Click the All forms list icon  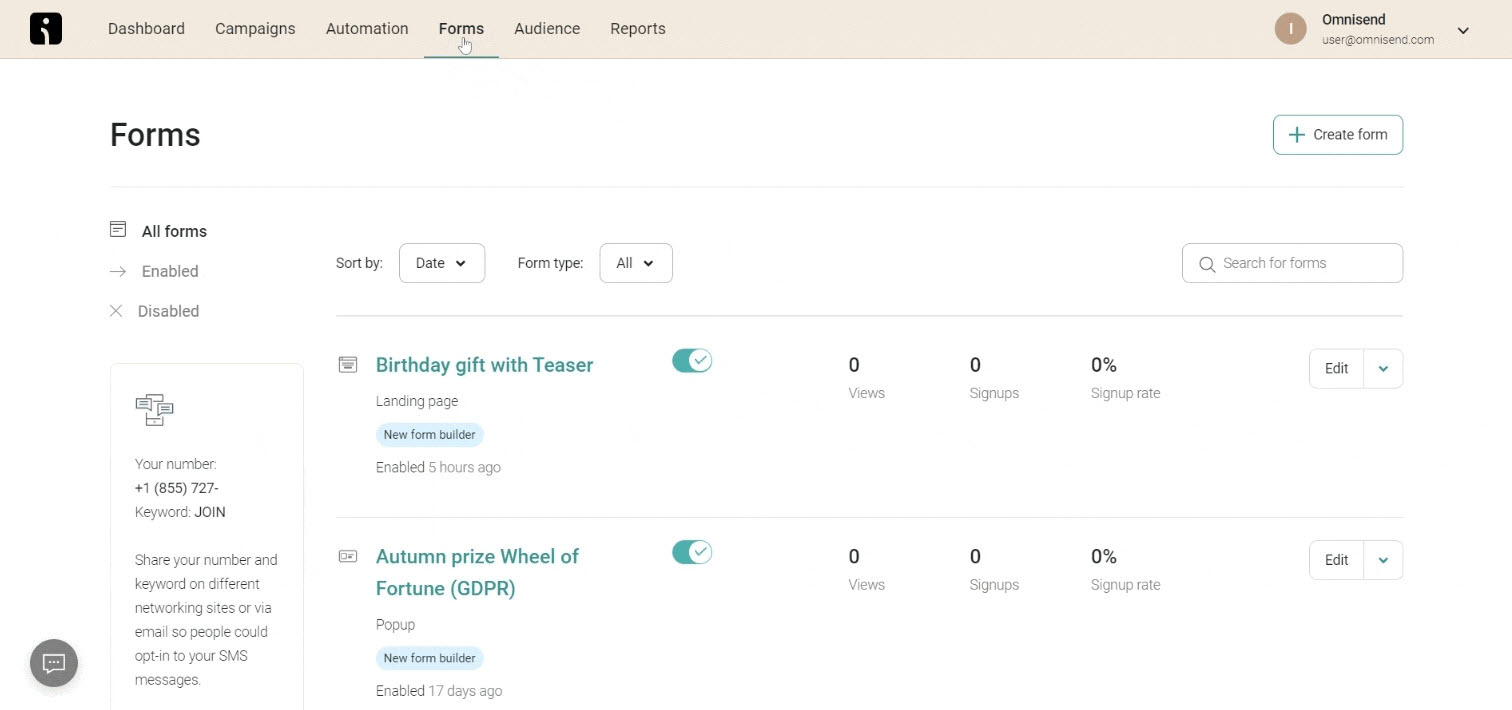coord(118,230)
